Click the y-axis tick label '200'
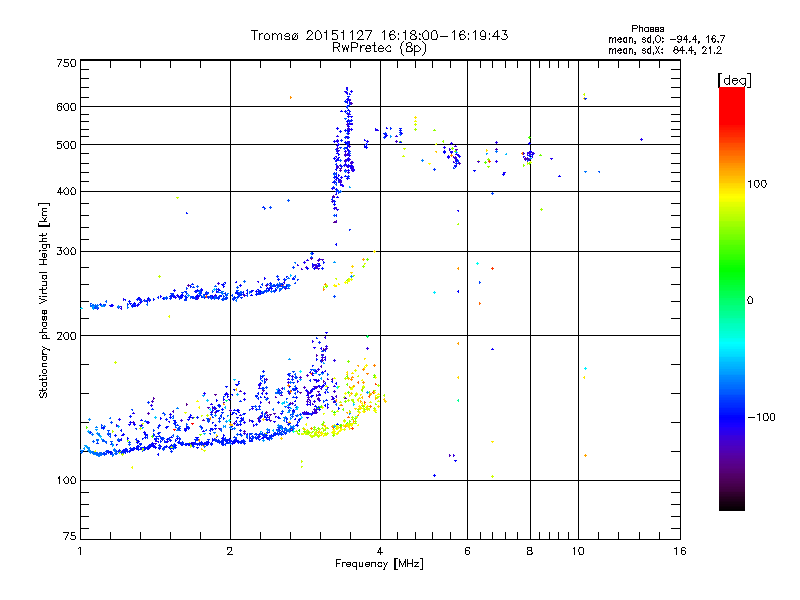 tap(66, 336)
